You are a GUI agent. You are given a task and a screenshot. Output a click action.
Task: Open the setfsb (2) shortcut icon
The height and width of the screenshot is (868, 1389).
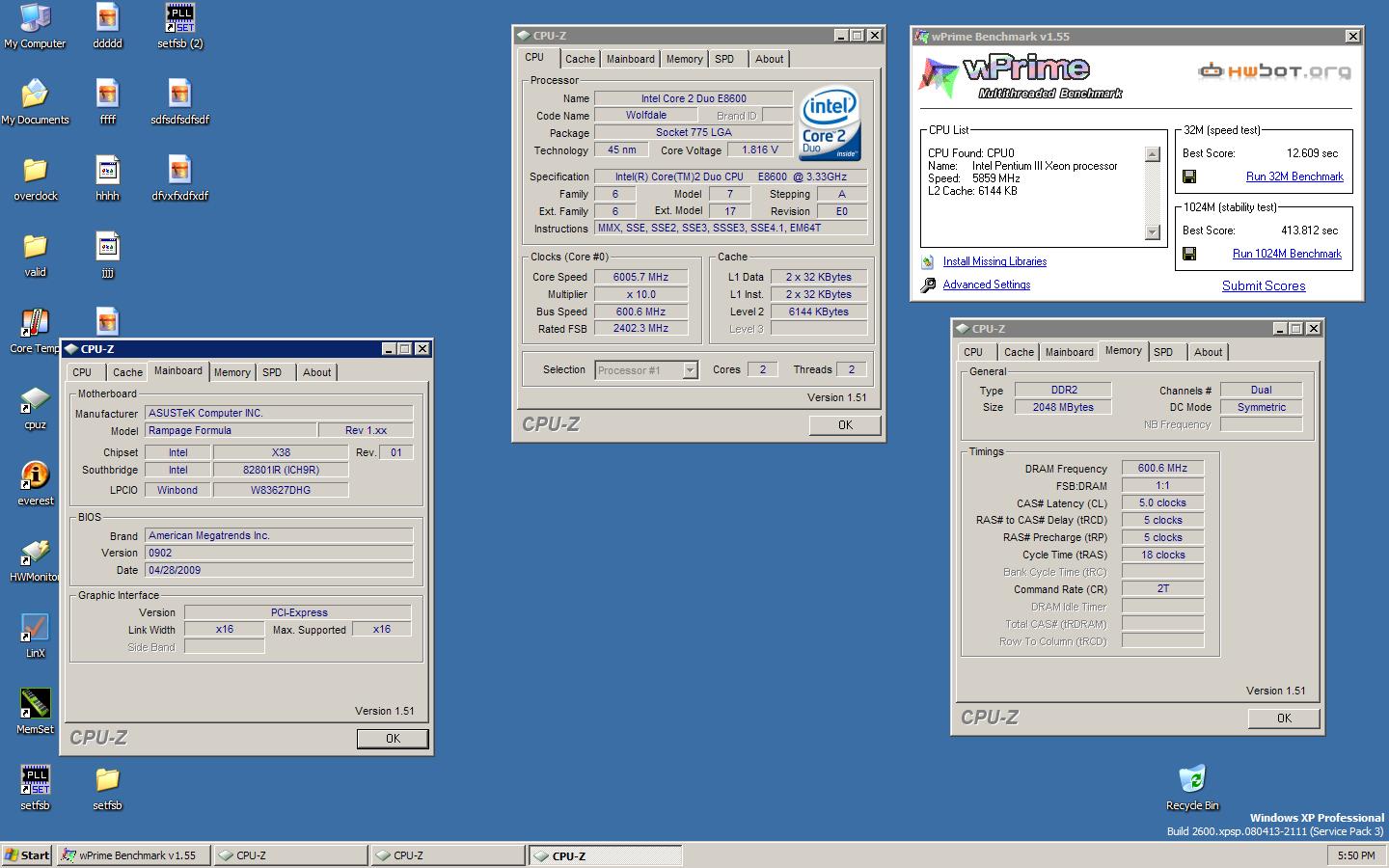179,26
